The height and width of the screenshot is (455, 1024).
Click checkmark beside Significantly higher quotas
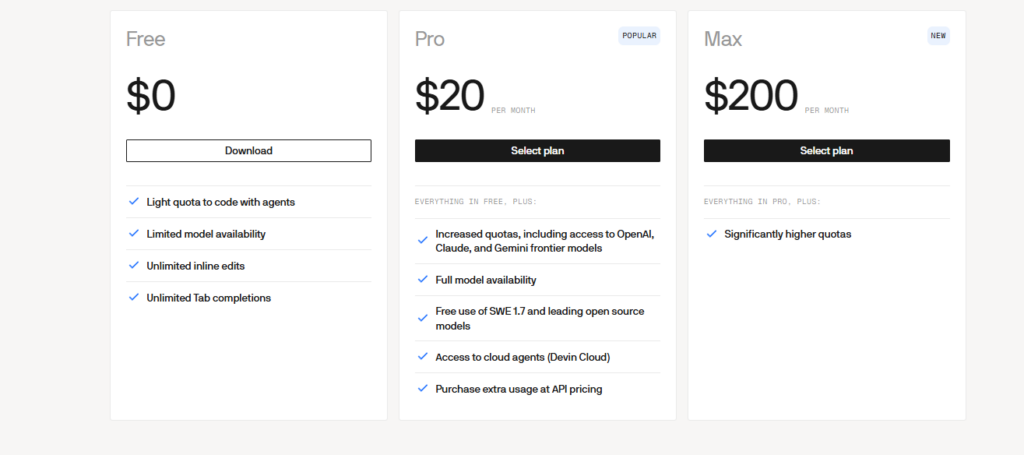click(x=712, y=233)
